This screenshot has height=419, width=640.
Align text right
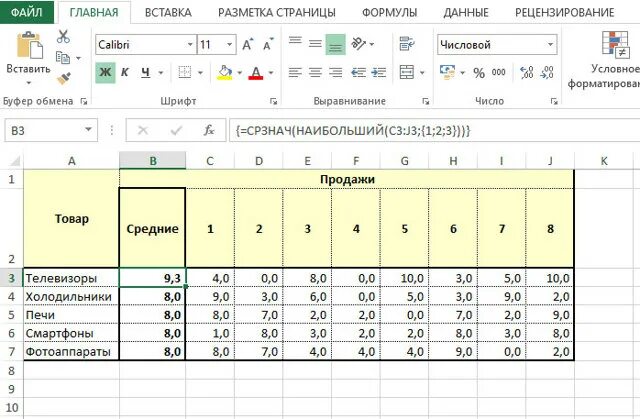pos(336,73)
